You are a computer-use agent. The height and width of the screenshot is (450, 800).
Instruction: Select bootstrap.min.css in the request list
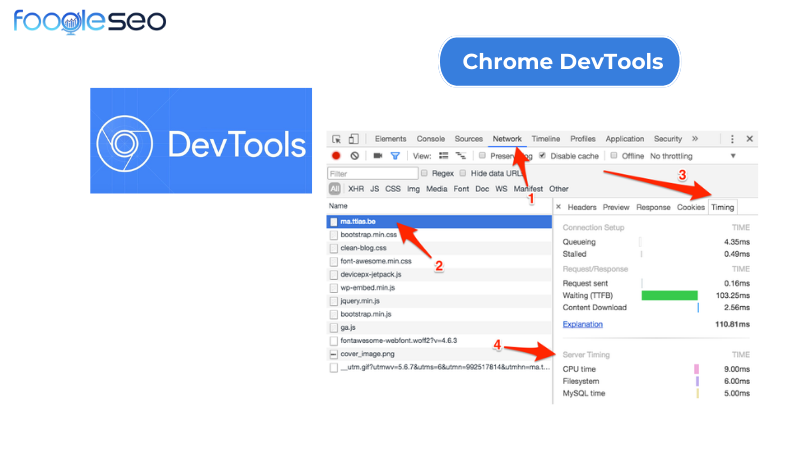tap(366, 234)
